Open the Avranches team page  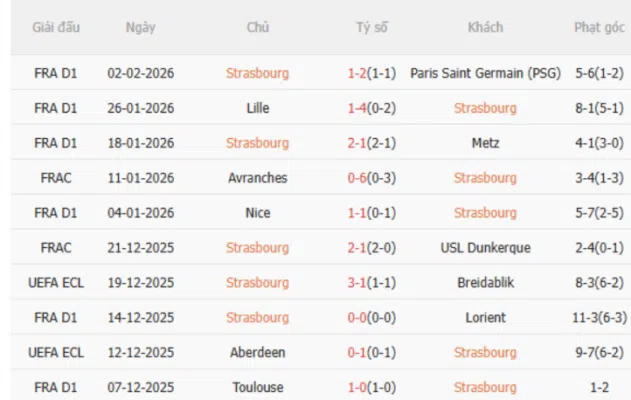[x=257, y=178]
